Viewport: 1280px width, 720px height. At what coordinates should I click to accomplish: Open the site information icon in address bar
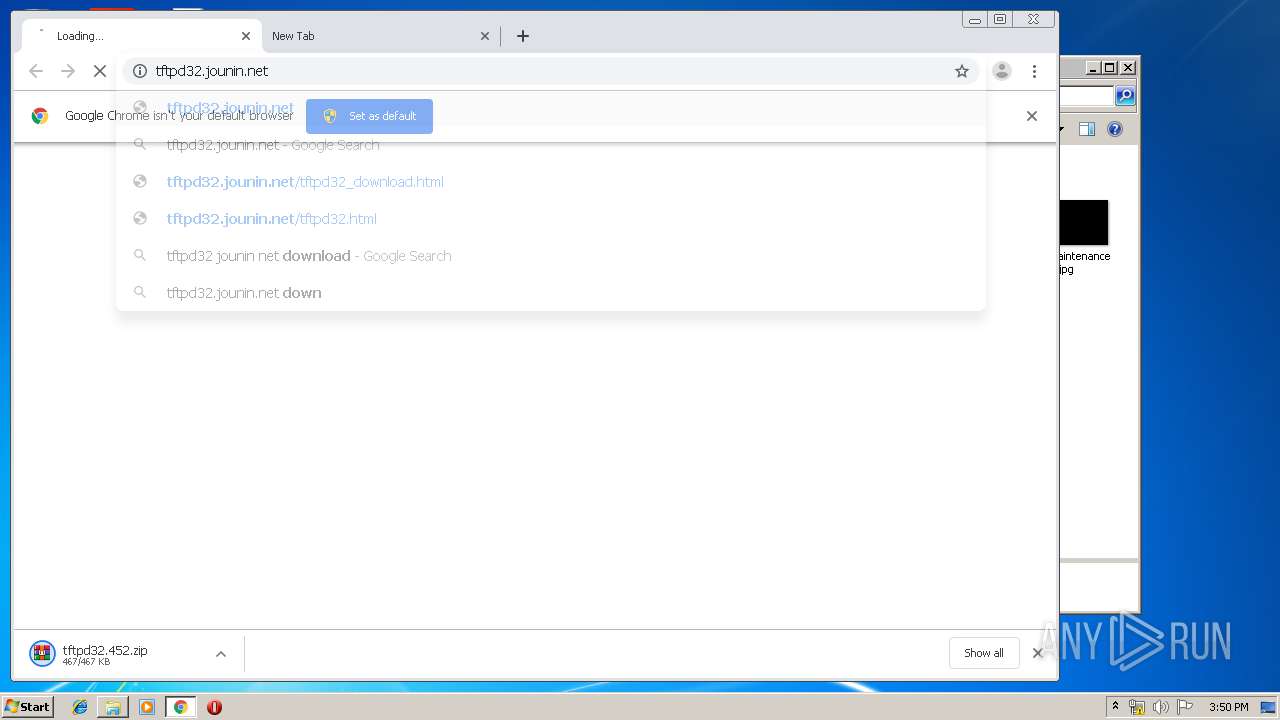pyautogui.click(x=140, y=71)
